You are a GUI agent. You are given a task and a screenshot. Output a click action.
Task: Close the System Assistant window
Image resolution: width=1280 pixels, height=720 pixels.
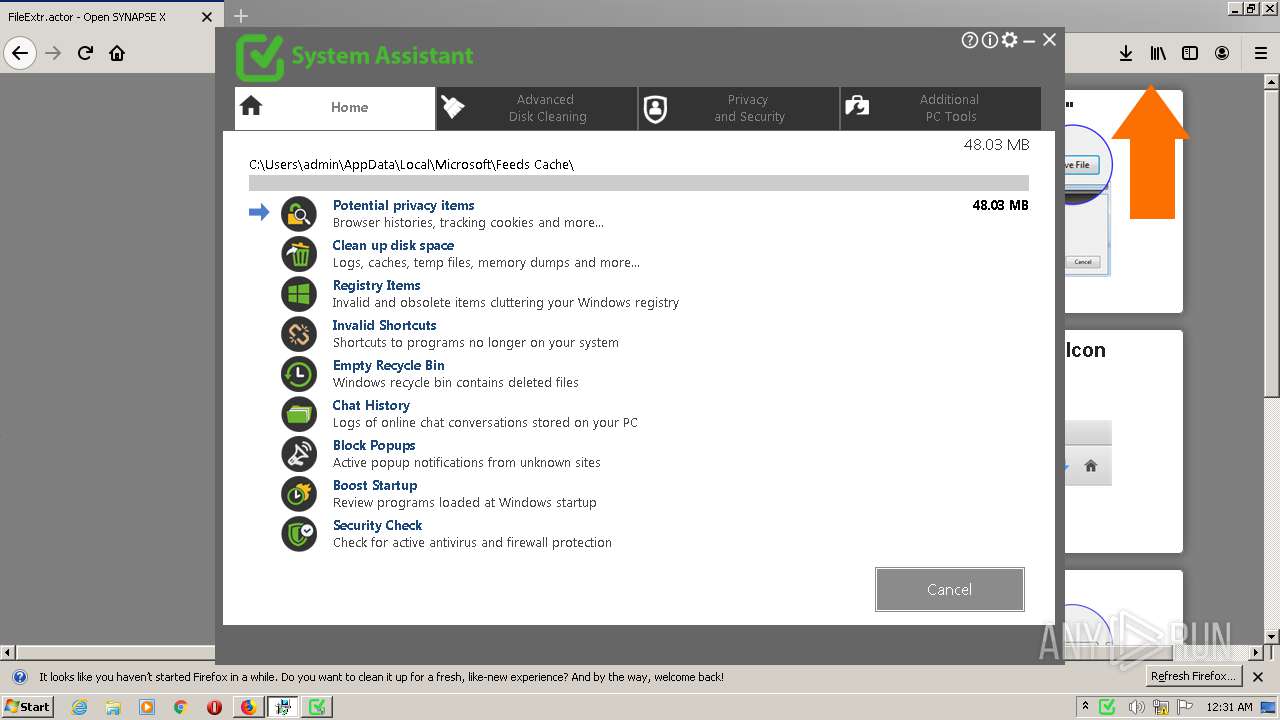pyautogui.click(x=1049, y=40)
